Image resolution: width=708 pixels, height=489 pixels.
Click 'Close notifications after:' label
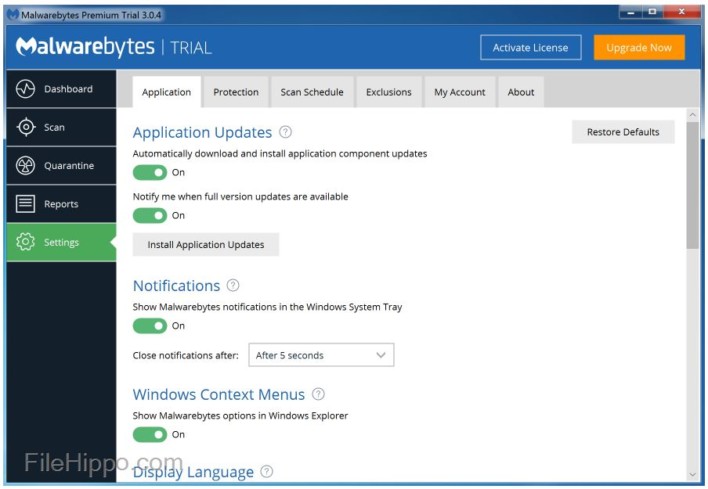coord(186,355)
